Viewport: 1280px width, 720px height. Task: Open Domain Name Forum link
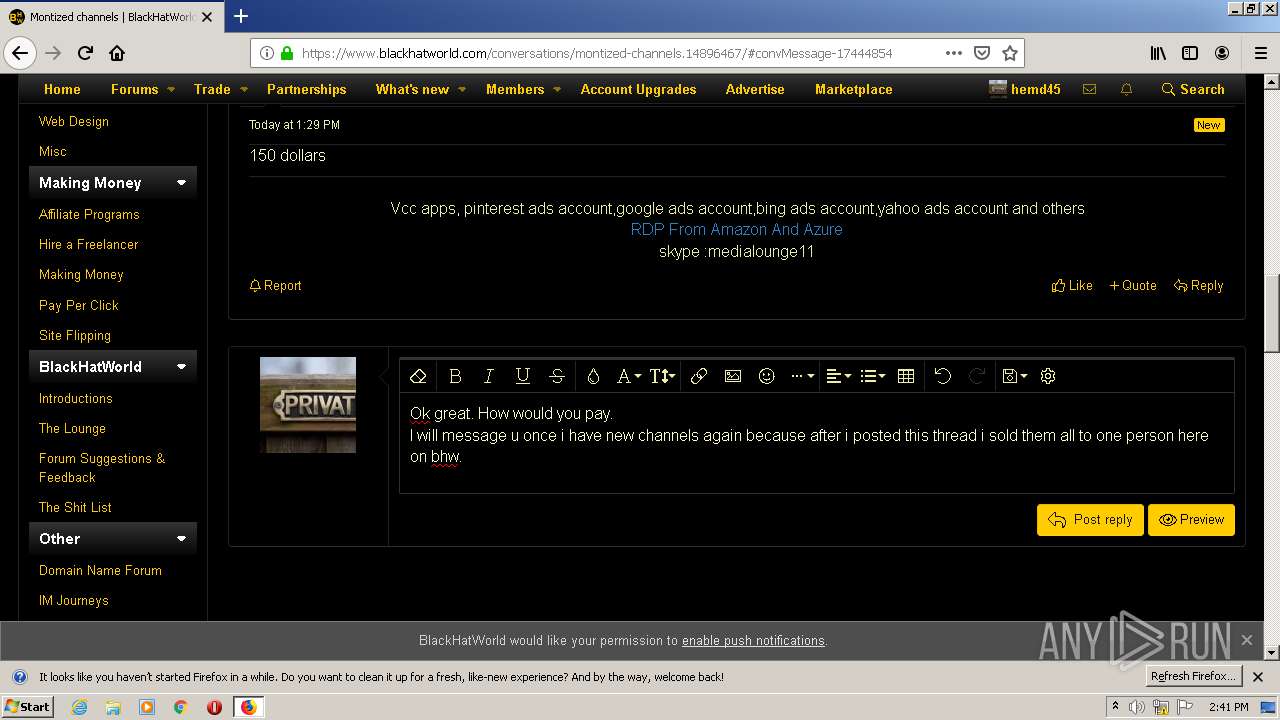(100, 570)
